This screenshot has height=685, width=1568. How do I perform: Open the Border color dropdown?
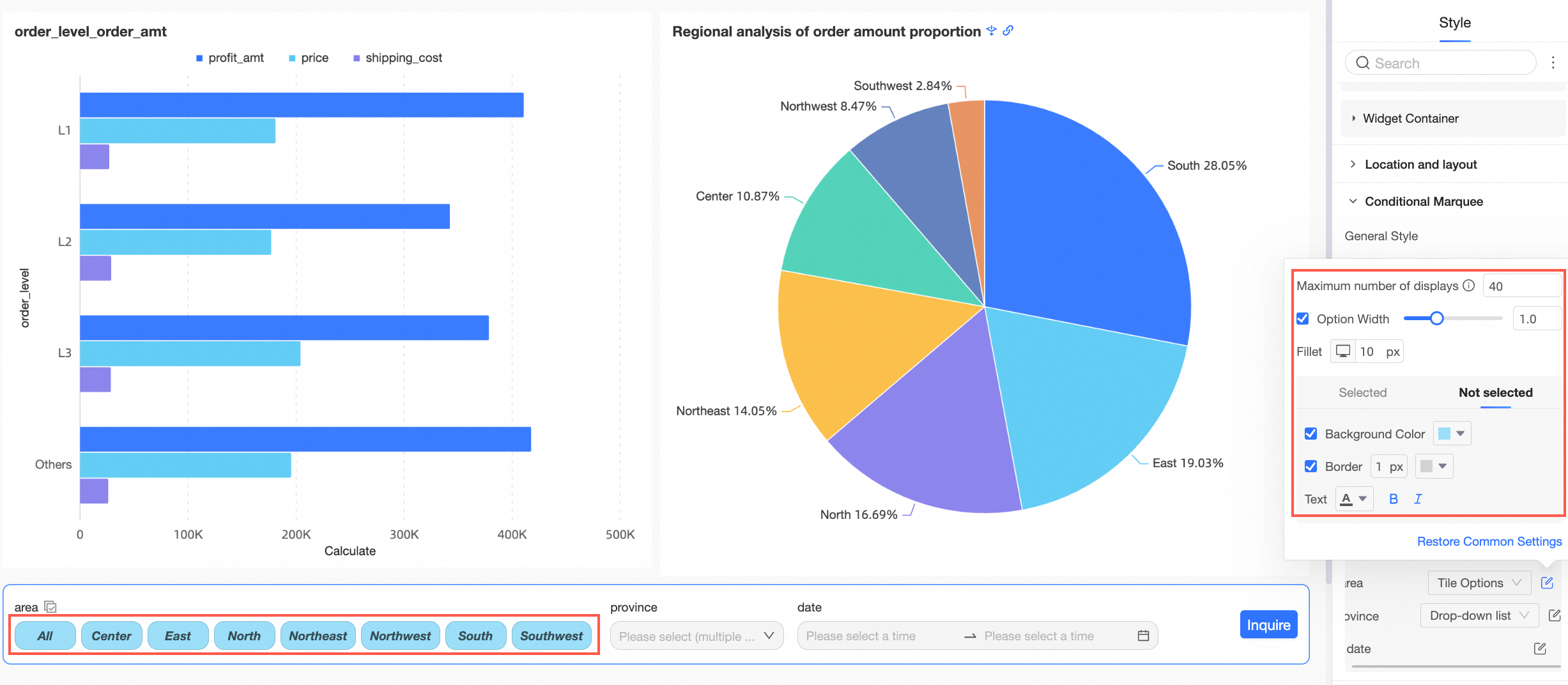1434,466
